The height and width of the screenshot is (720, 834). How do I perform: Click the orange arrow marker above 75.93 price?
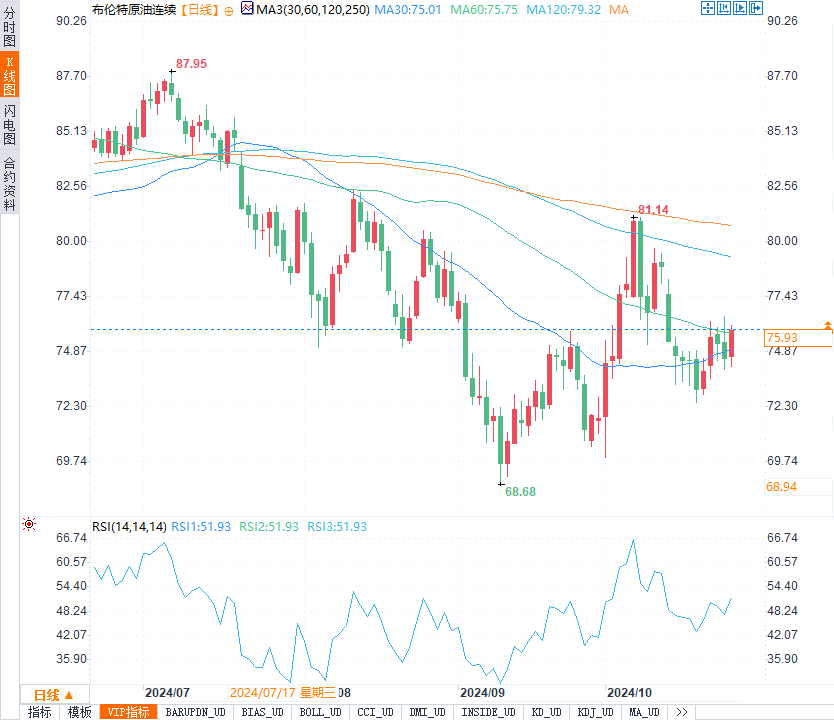point(827,326)
